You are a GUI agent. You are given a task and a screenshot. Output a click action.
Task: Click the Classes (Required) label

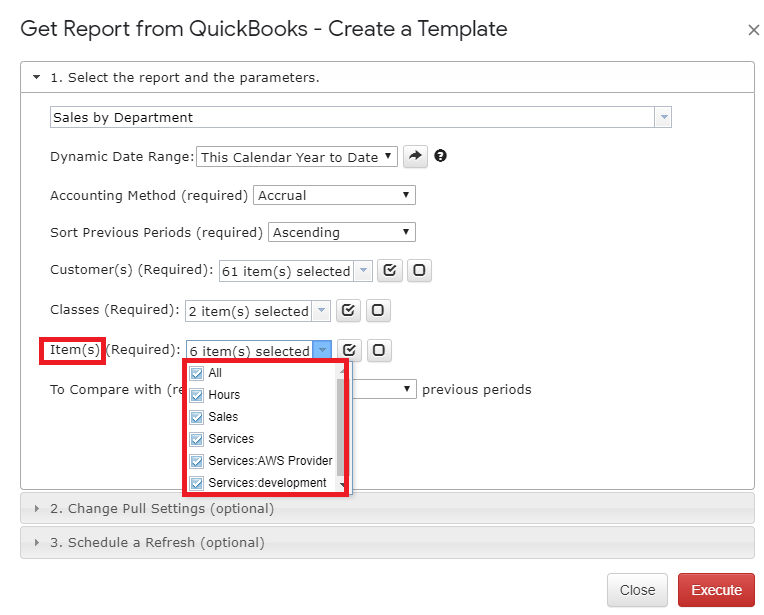(x=115, y=310)
